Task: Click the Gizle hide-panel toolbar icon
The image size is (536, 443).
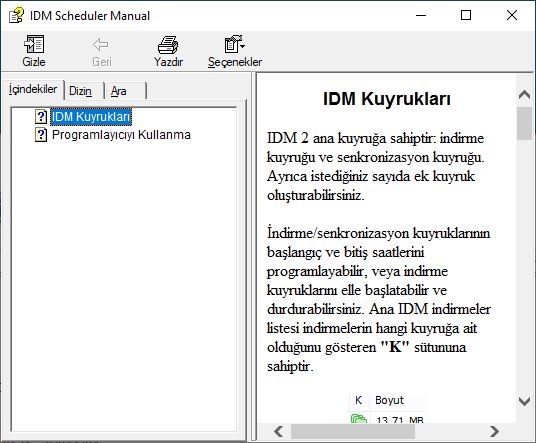Action: pos(34,44)
